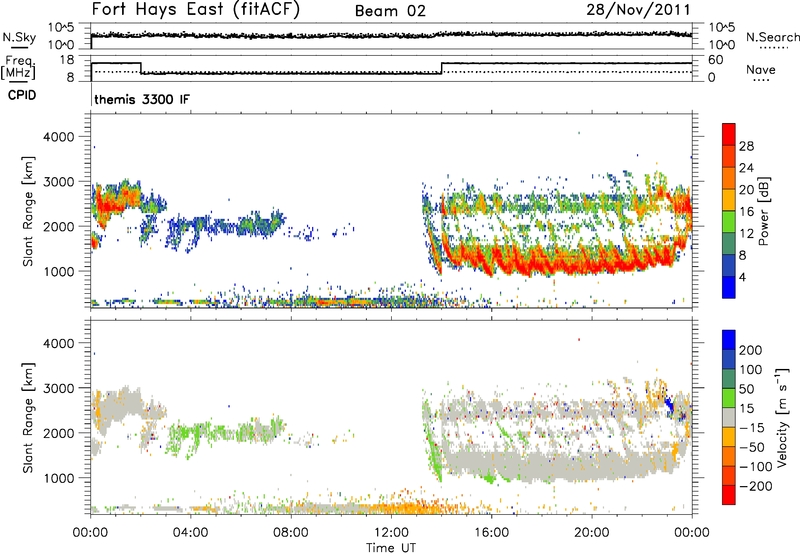Screen dimensions: 800x554
Task: Click the 'Beam 02' label
Action: tap(390, 11)
